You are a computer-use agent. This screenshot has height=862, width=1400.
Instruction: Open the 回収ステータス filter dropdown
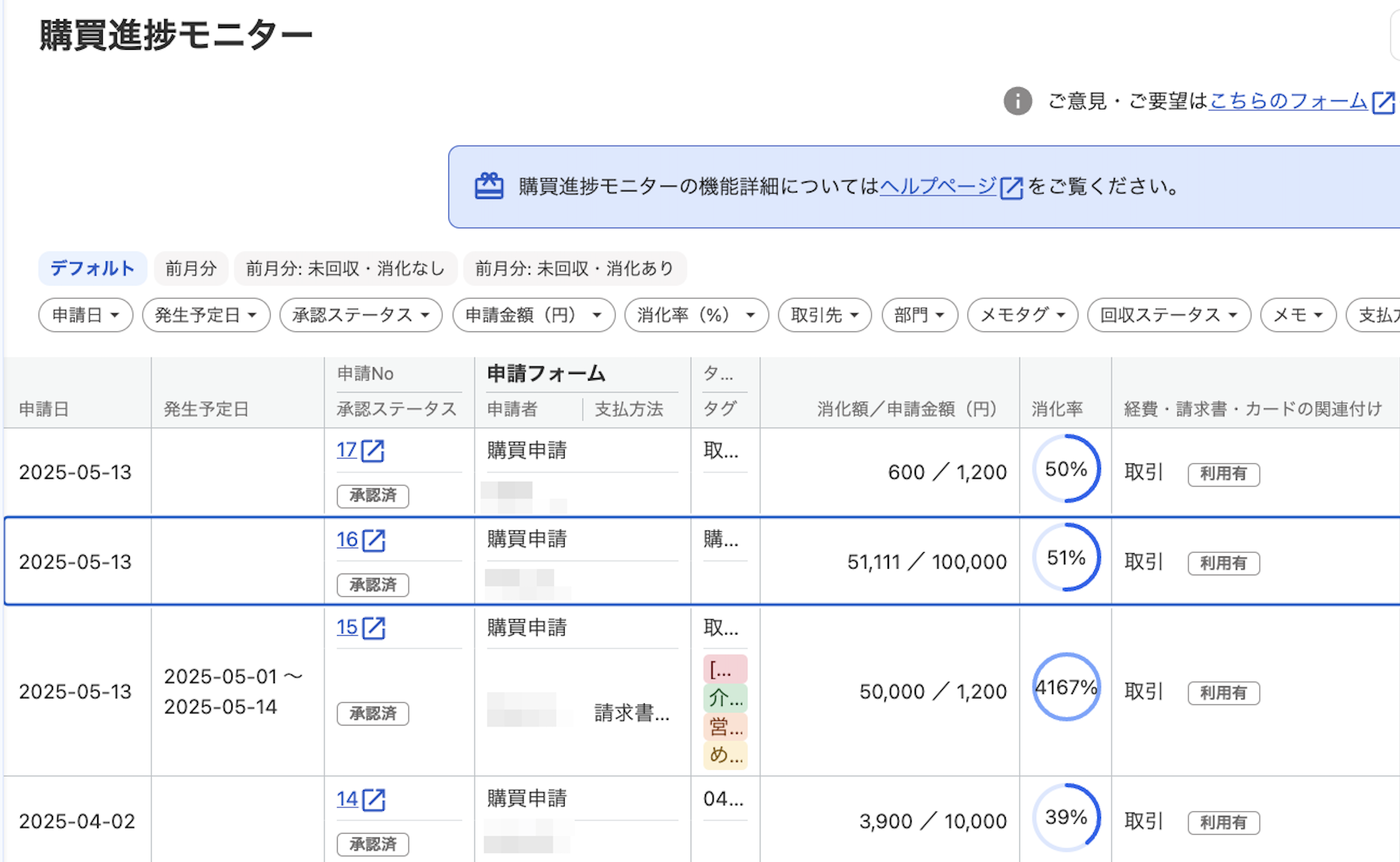1169,315
